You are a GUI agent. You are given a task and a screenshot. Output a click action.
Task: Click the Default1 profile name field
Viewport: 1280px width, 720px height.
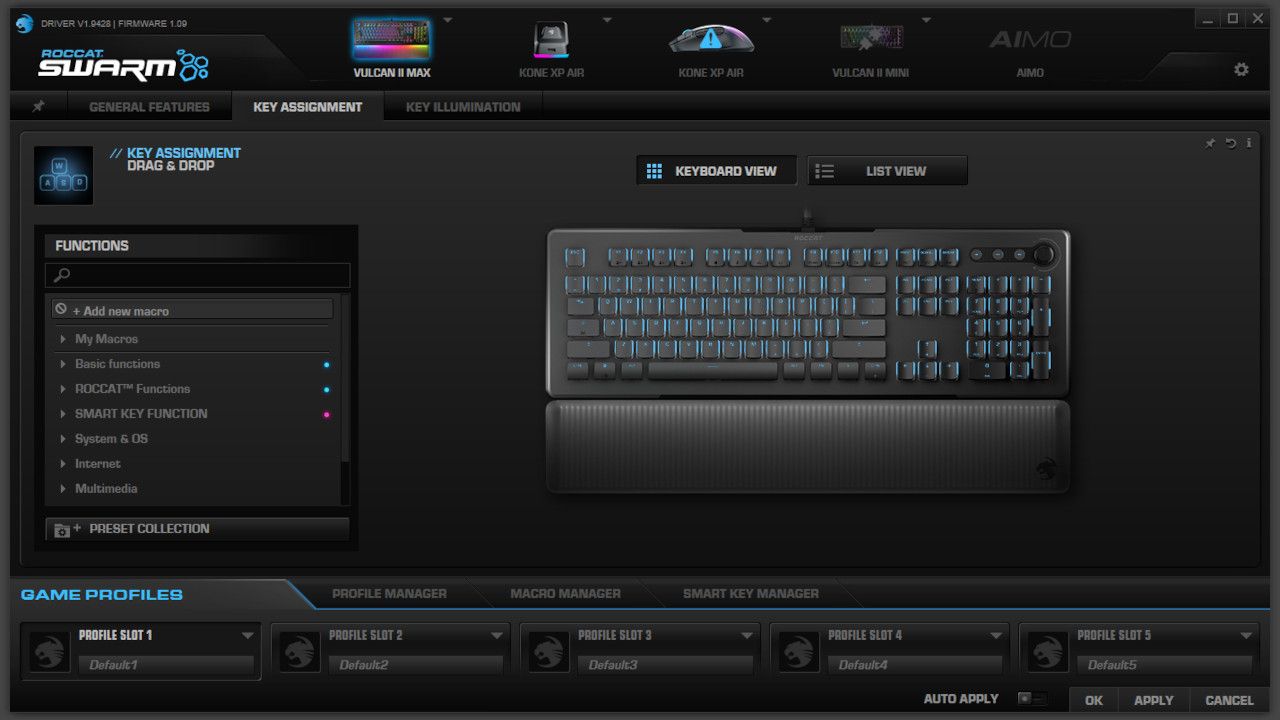pos(166,665)
